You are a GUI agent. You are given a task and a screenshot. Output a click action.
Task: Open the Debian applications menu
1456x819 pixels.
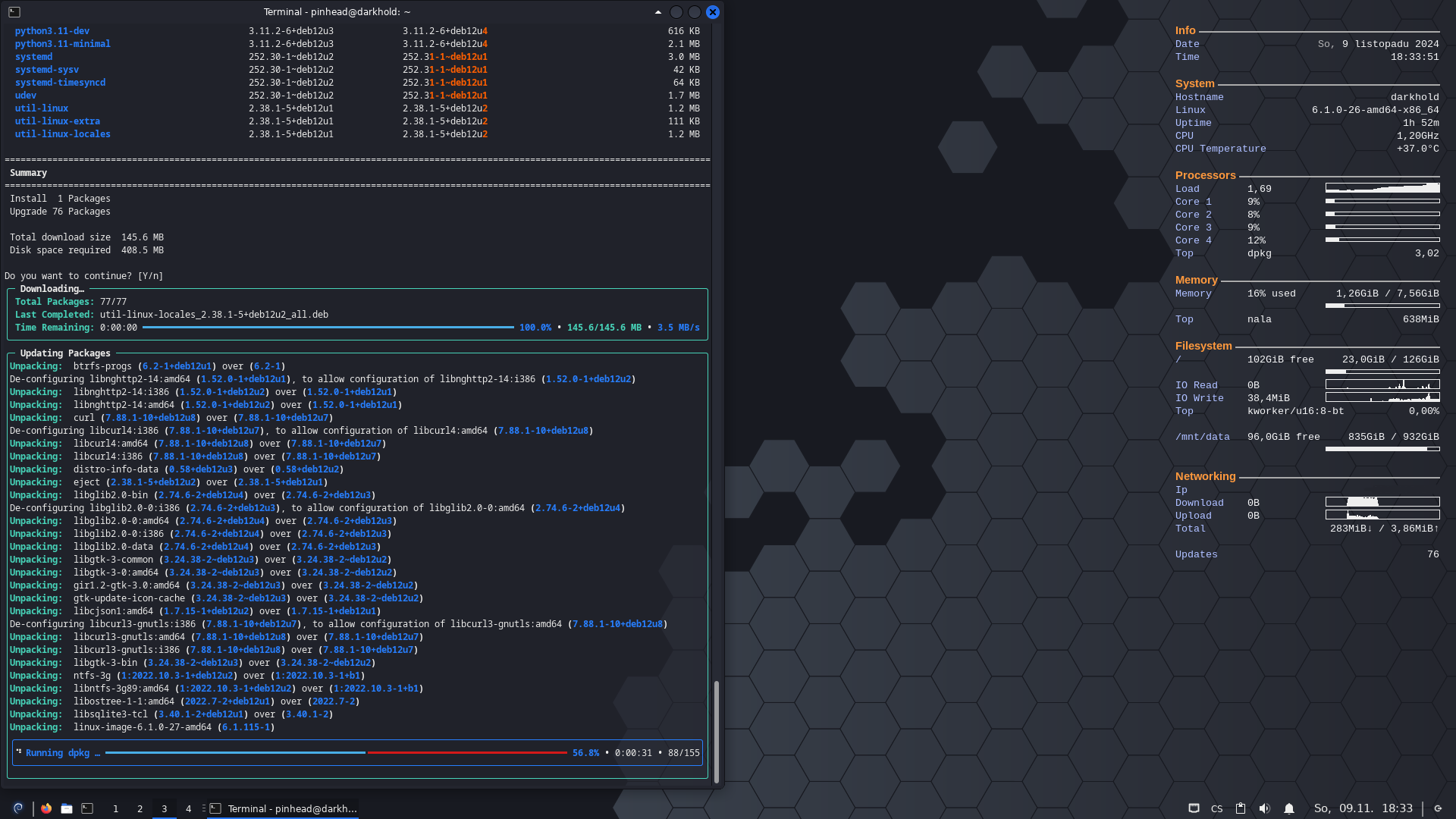click(18, 808)
